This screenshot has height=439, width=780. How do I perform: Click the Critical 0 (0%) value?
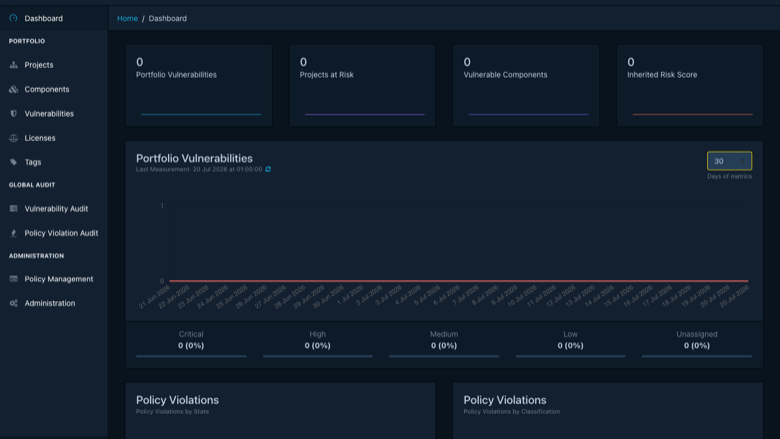pos(191,346)
